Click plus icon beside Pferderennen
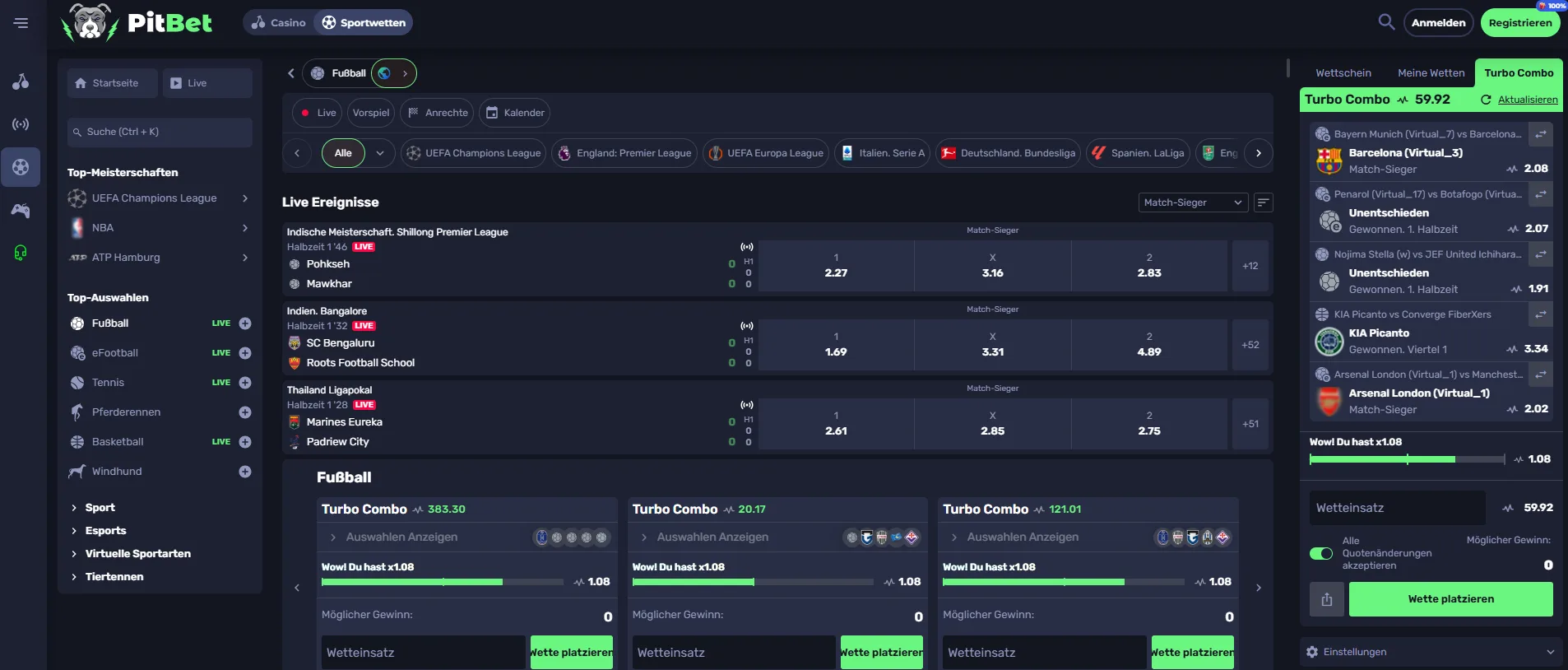The height and width of the screenshot is (670, 1568). click(x=245, y=412)
